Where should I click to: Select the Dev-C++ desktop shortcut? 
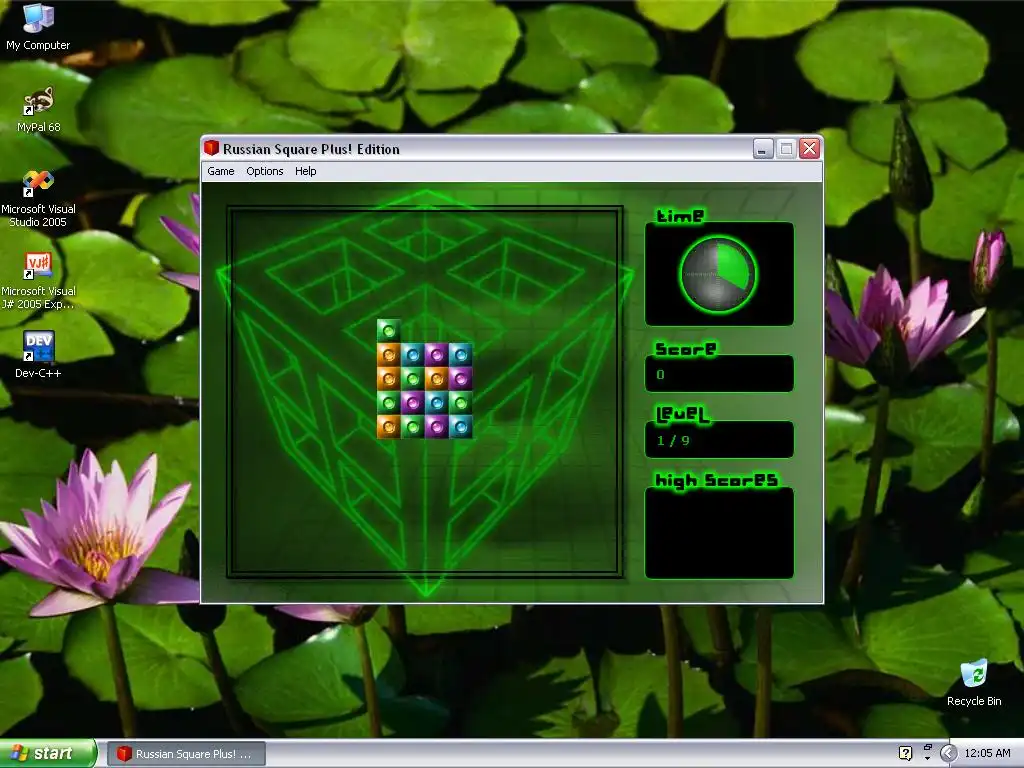click(x=38, y=355)
